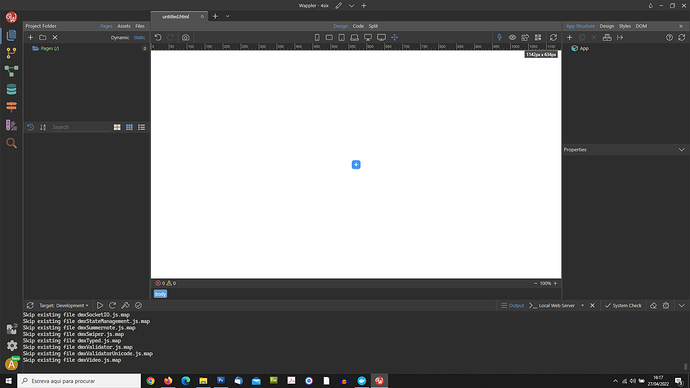Image resolution: width=690 pixels, height=388 pixels.
Task: Collapse the Properties panel
Action: pos(682,150)
